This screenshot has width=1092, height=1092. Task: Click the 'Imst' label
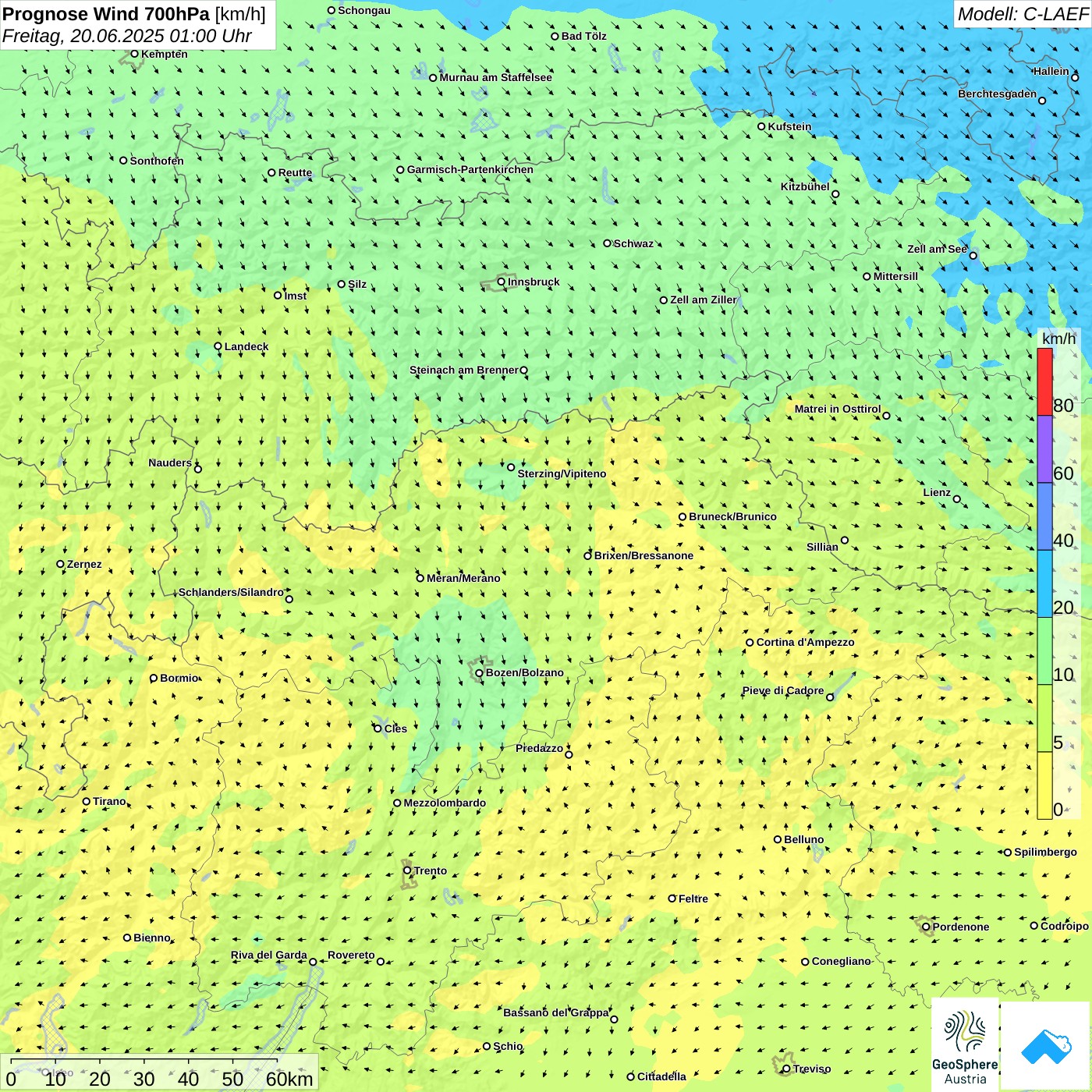(295, 296)
